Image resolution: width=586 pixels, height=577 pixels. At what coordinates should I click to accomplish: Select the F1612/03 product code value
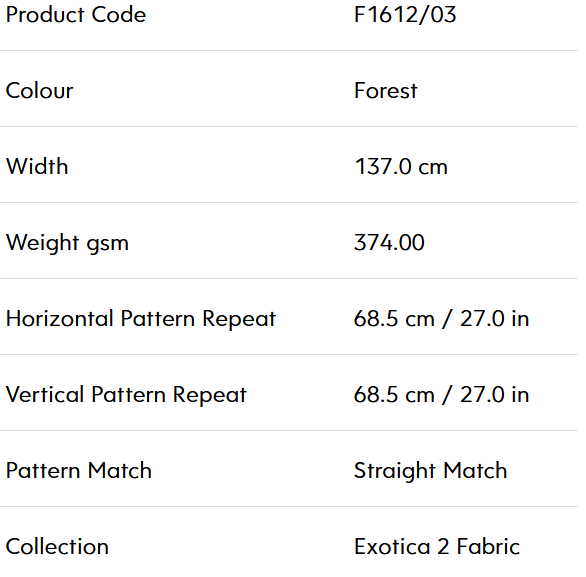coord(405,15)
